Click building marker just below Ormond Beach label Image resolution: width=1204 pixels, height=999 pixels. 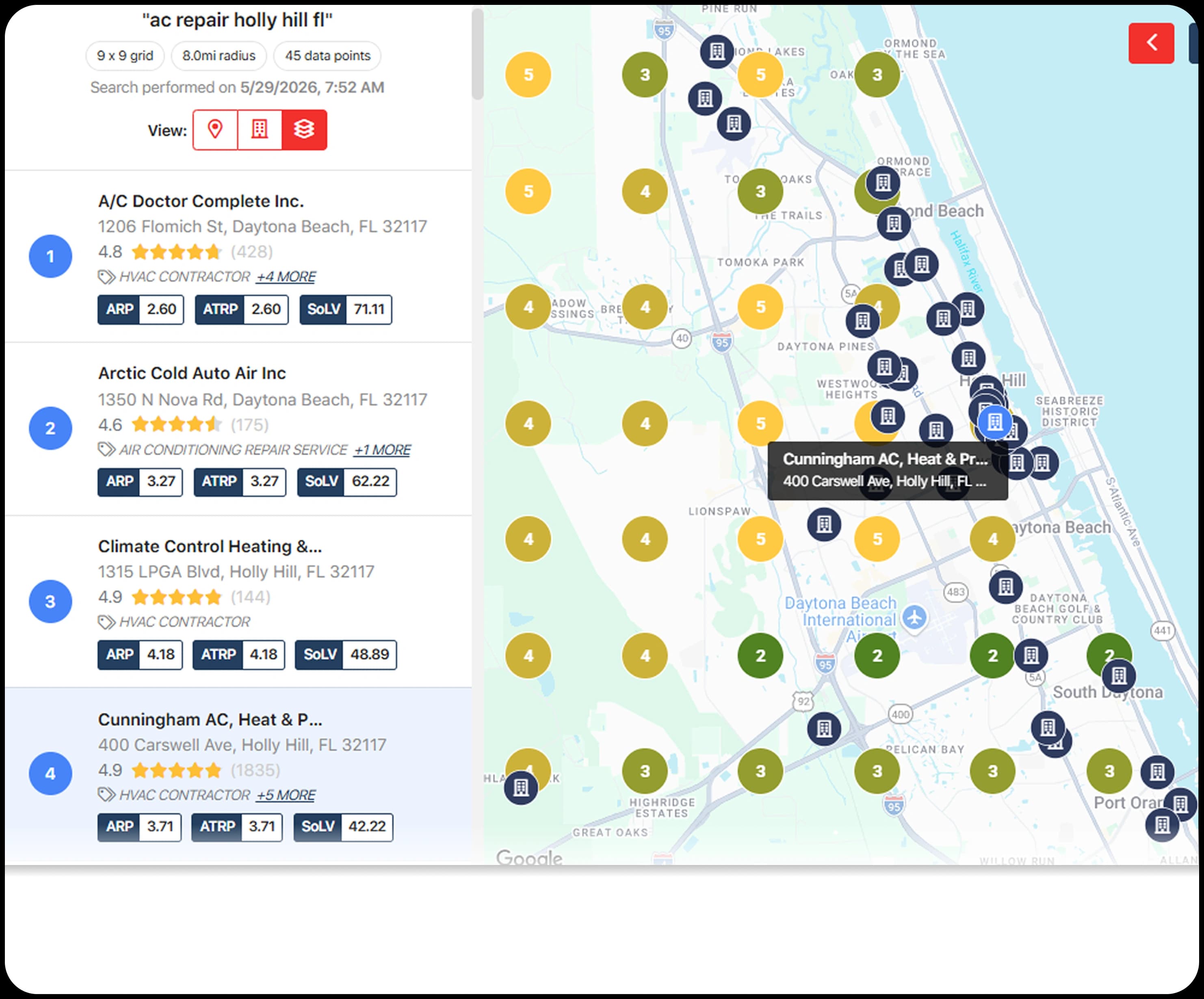point(894,223)
